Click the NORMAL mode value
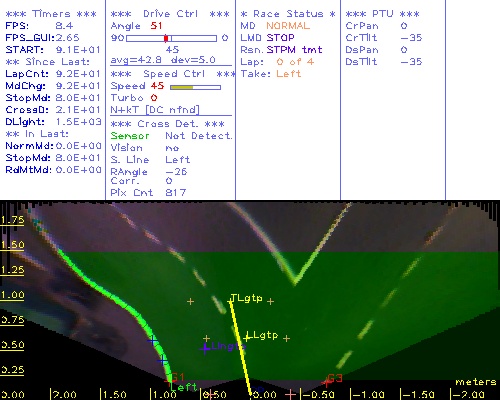The height and width of the screenshot is (400, 500). [x=288, y=26]
